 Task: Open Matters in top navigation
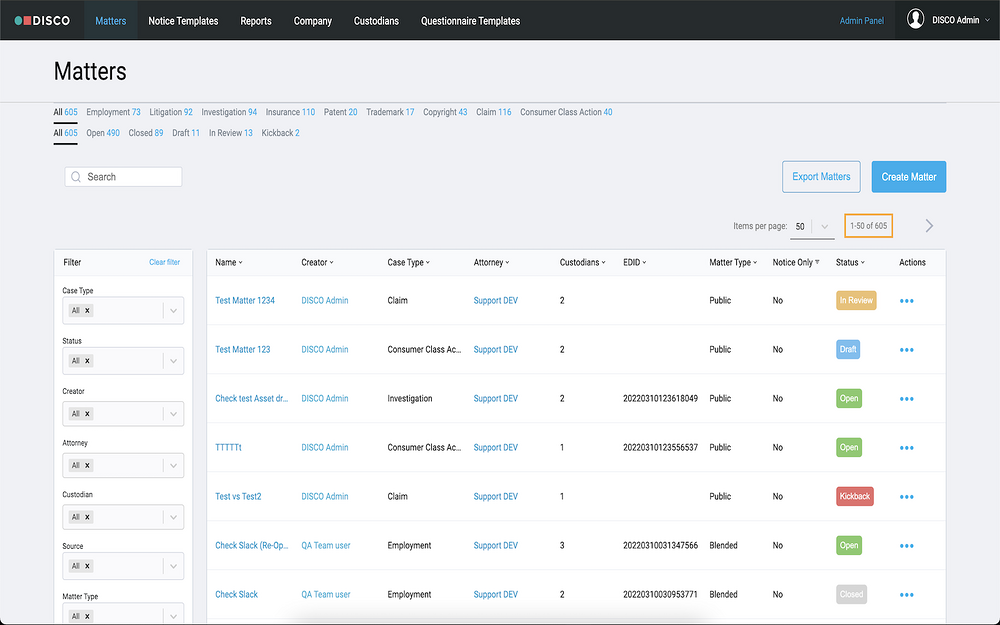point(110,20)
